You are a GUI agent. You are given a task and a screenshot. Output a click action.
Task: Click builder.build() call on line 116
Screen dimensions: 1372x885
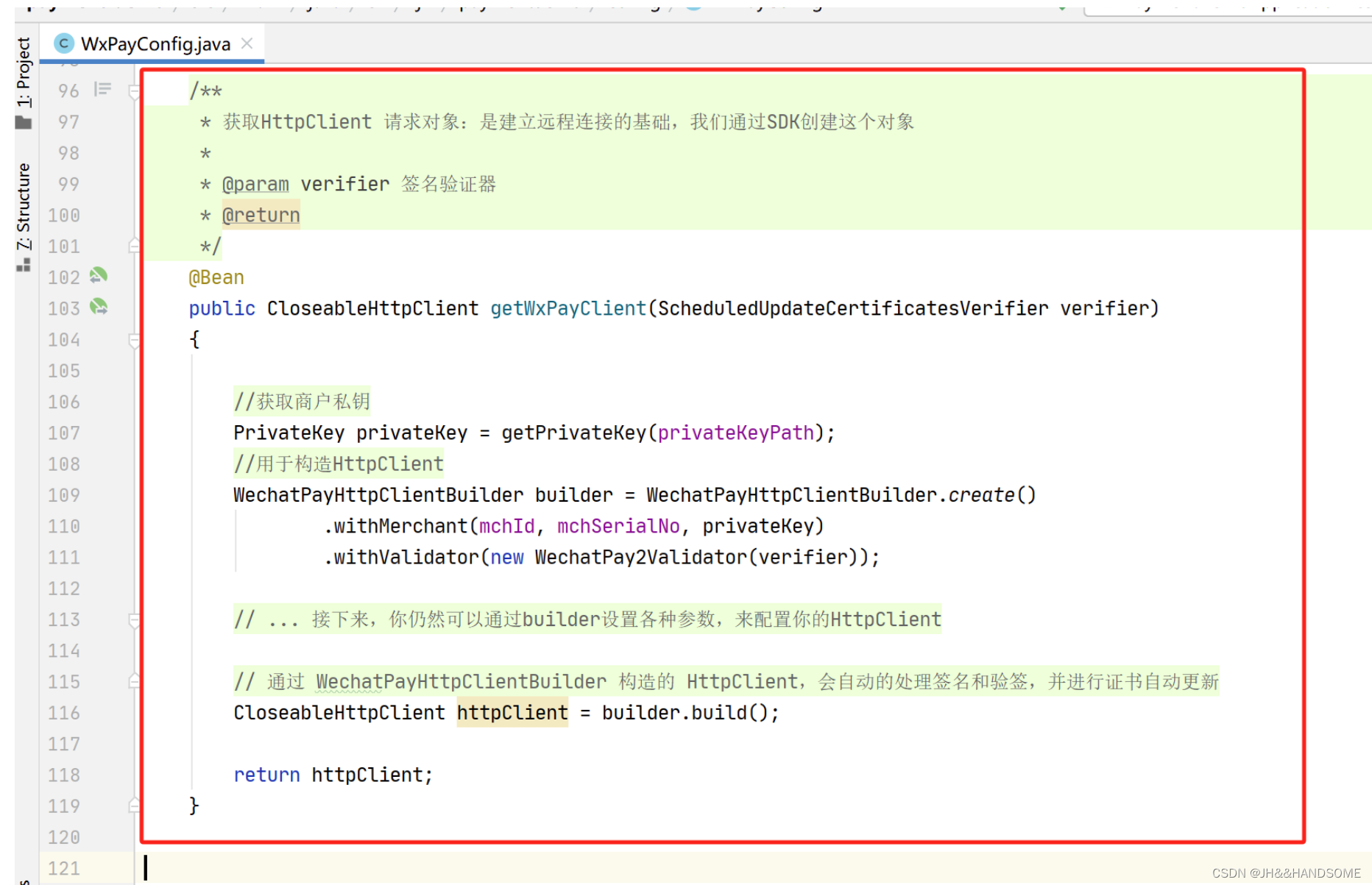click(685, 712)
